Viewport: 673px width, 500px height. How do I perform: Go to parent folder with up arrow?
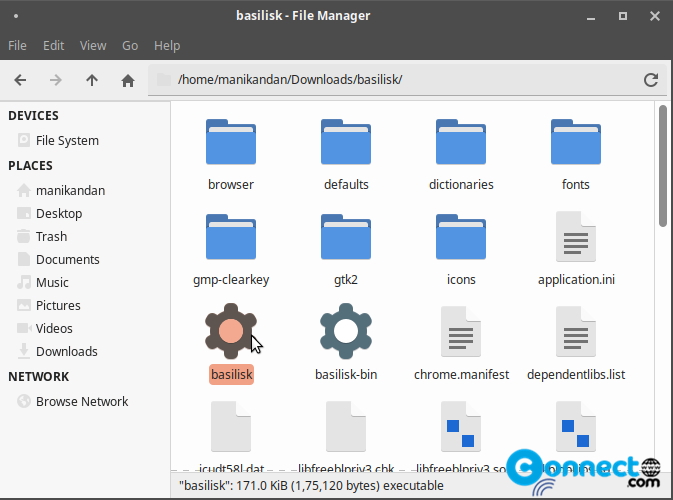coord(92,80)
